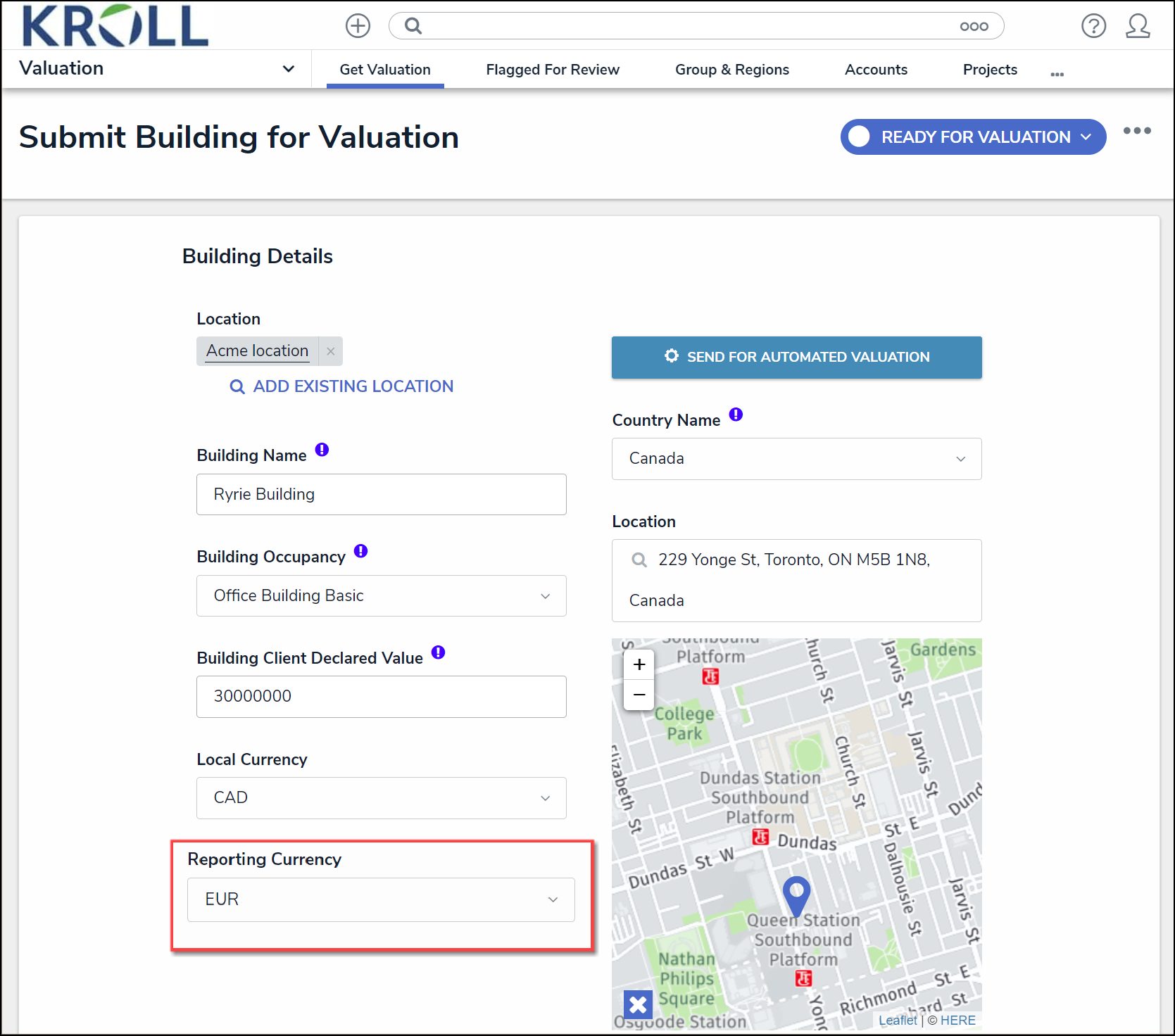Click the Dundas subway station marker
This screenshot has height=1036, width=1175.
click(760, 837)
